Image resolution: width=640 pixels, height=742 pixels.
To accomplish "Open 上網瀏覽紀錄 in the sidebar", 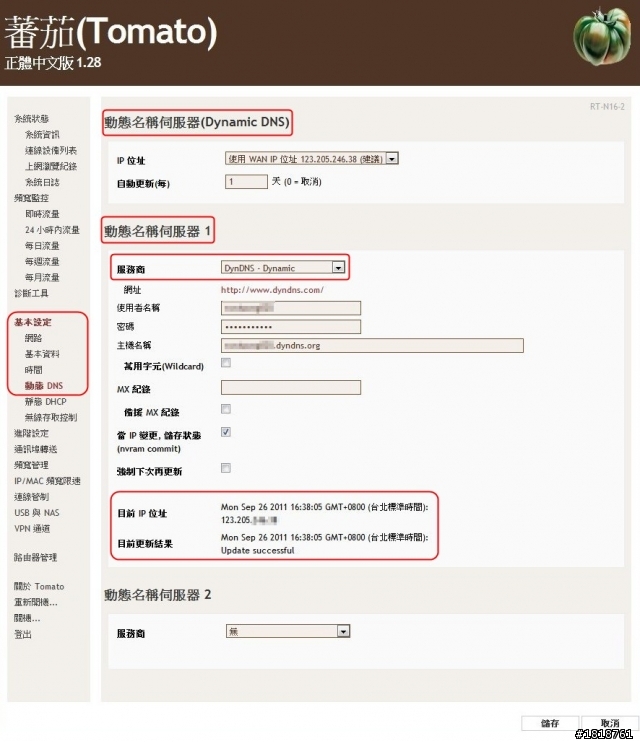I will click(51, 166).
